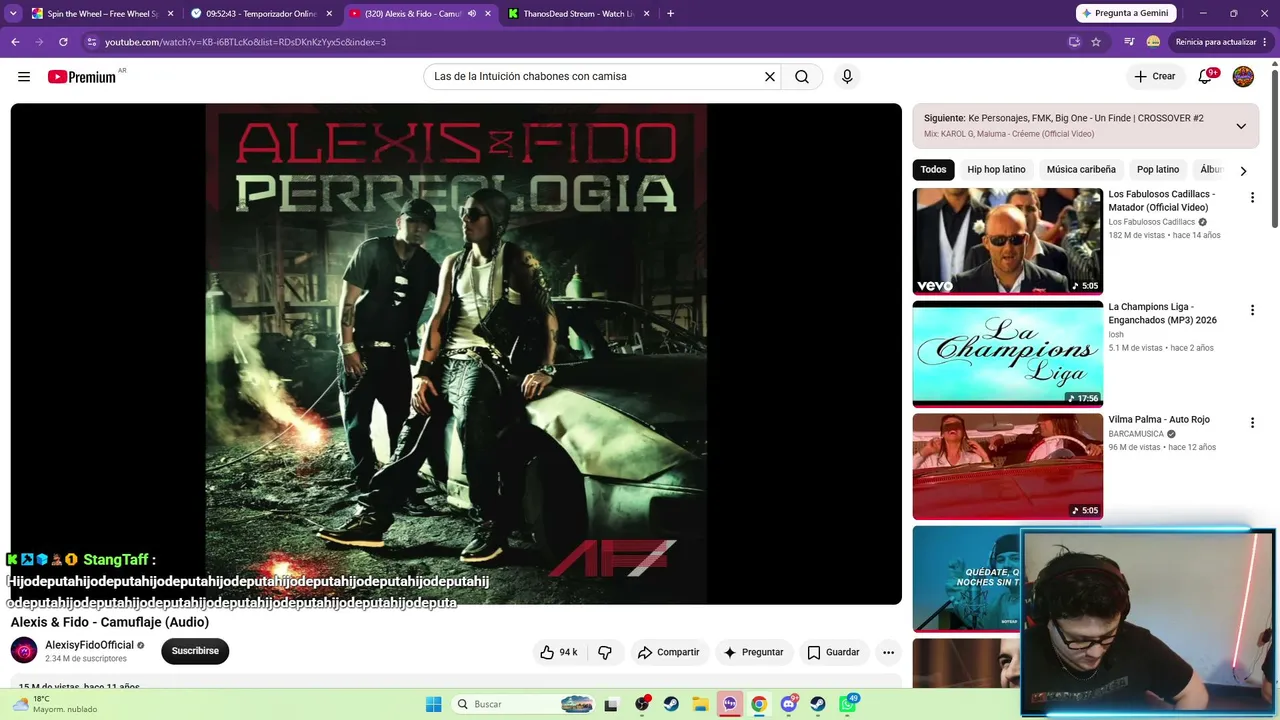Click the Crear button
This screenshot has width=1280, height=720.
pyautogui.click(x=1155, y=77)
